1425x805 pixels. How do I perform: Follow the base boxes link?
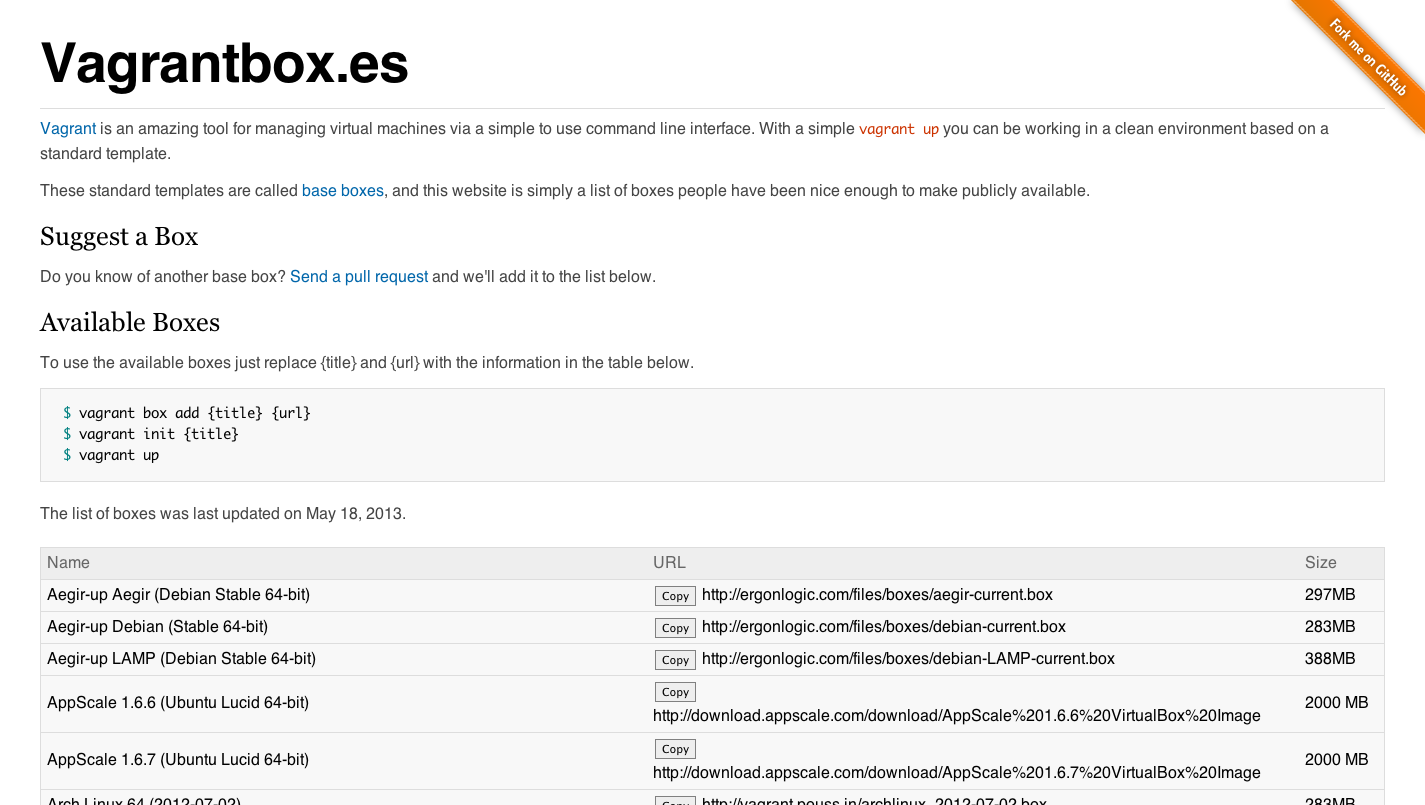point(343,191)
